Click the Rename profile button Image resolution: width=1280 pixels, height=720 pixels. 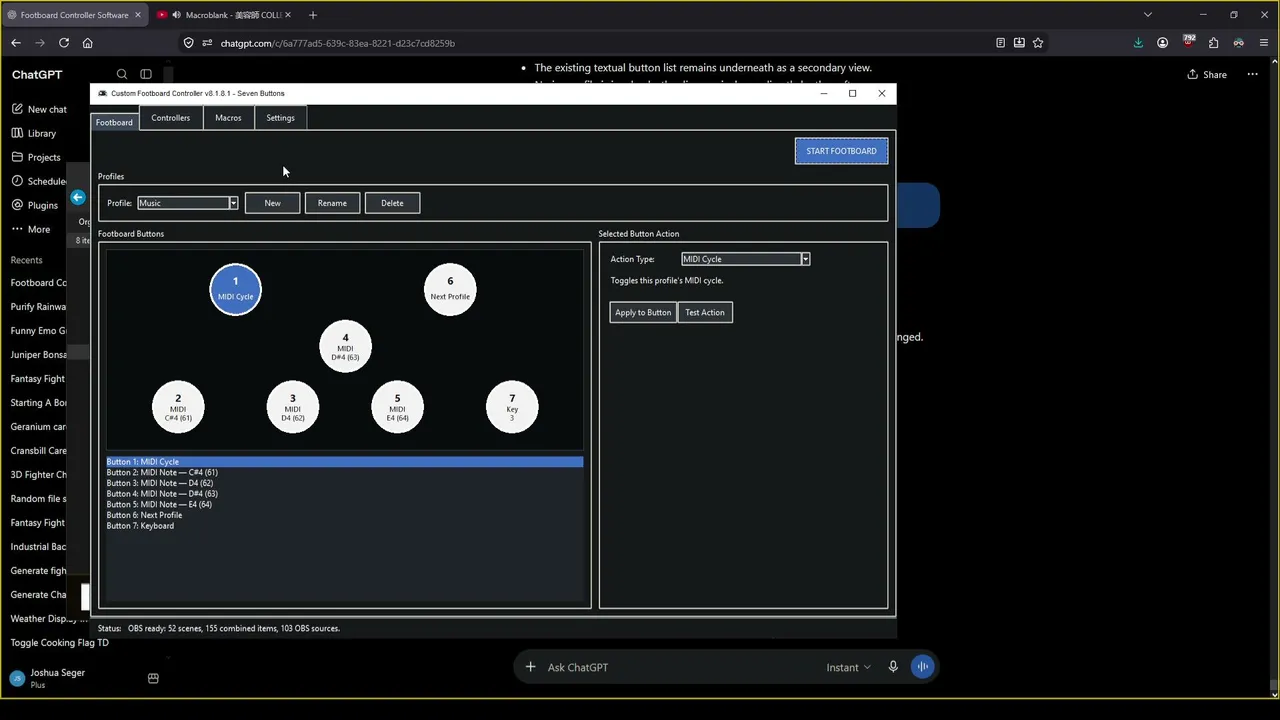(x=332, y=203)
